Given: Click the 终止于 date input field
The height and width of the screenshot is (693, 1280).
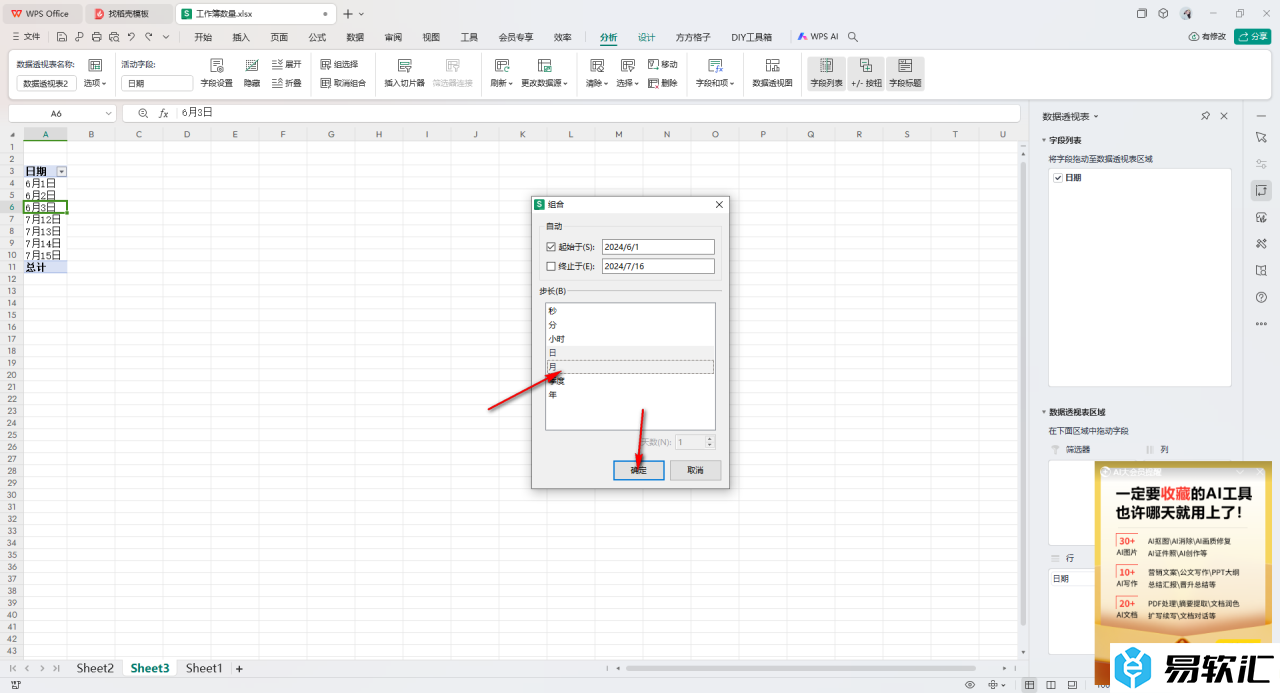Looking at the screenshot, I should tap(658, 266).
